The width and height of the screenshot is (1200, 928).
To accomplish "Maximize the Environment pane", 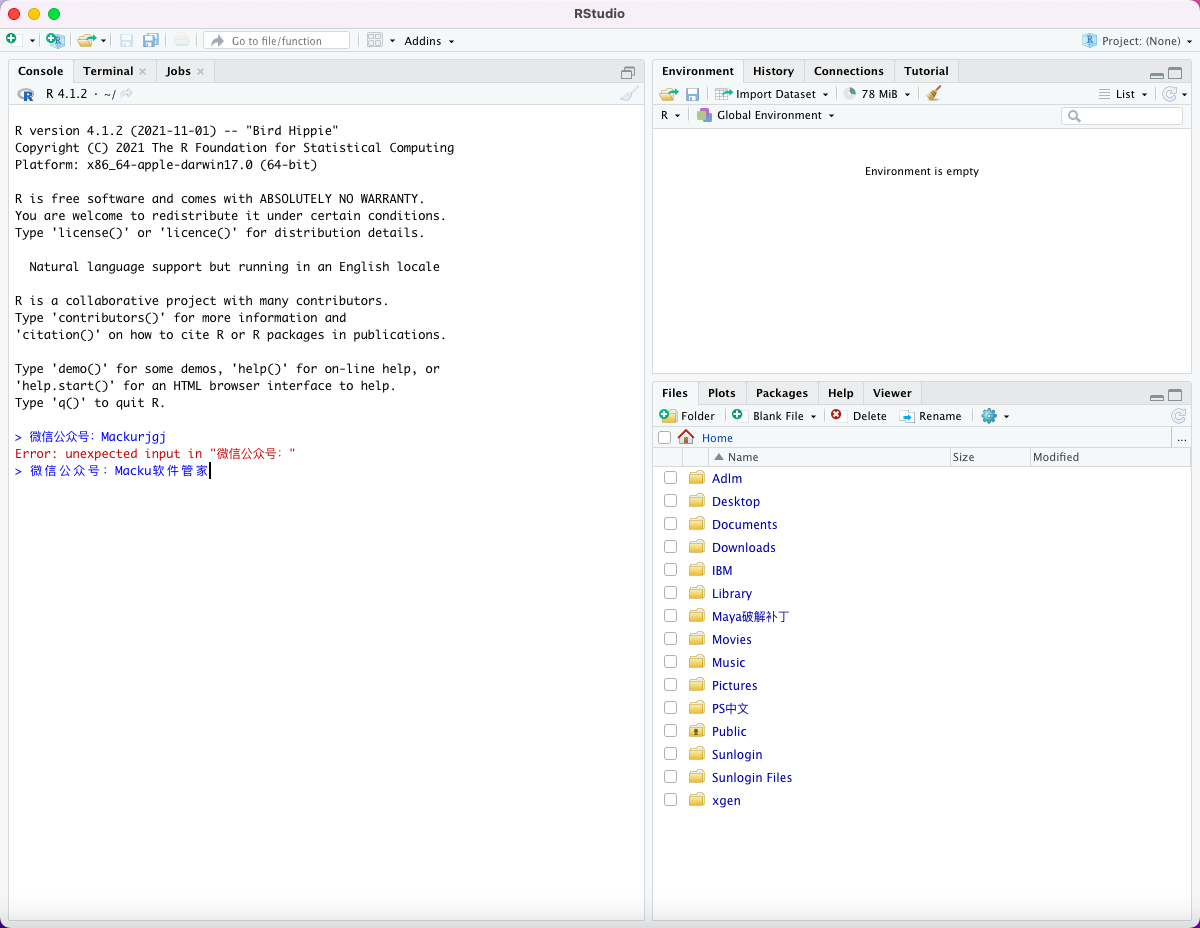I will pyautogui.click(x=1175, y=73).
